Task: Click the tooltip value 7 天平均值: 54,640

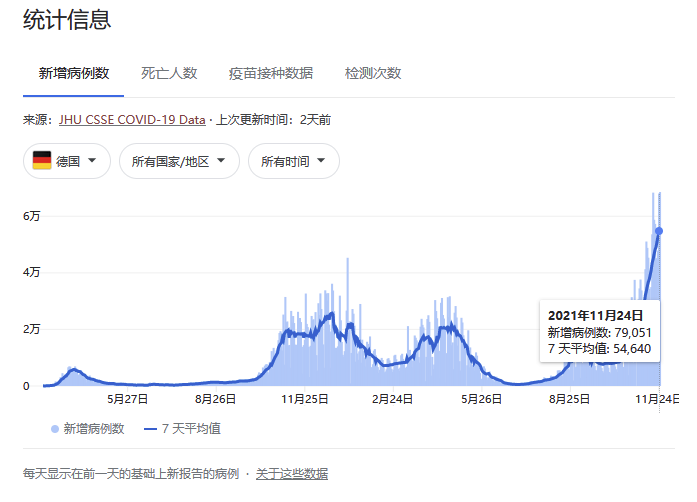Action: pyautogui.click(x=599, y=349)
